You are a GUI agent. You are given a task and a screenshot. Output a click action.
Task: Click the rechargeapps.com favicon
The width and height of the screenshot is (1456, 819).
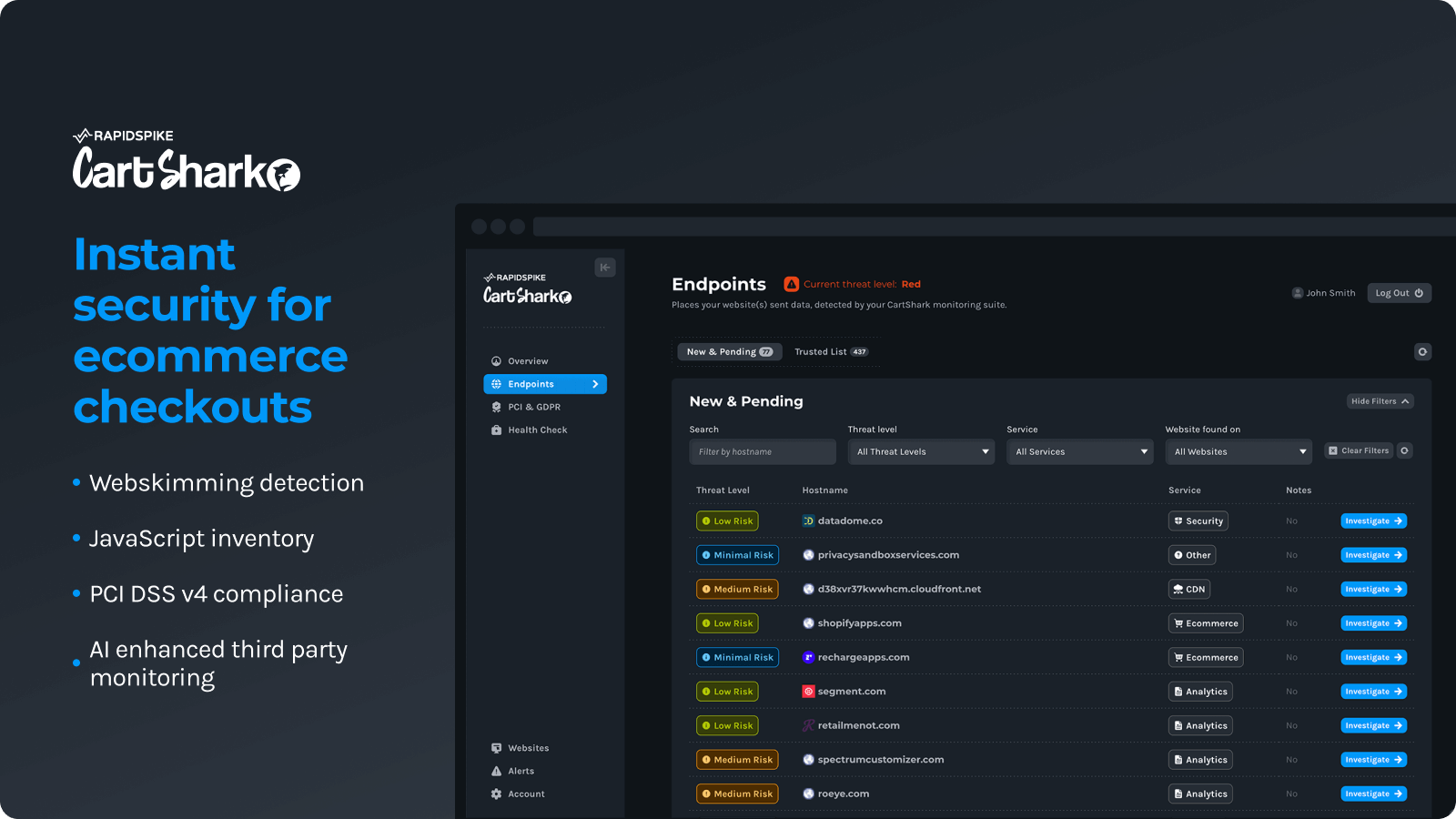point(808,657)
